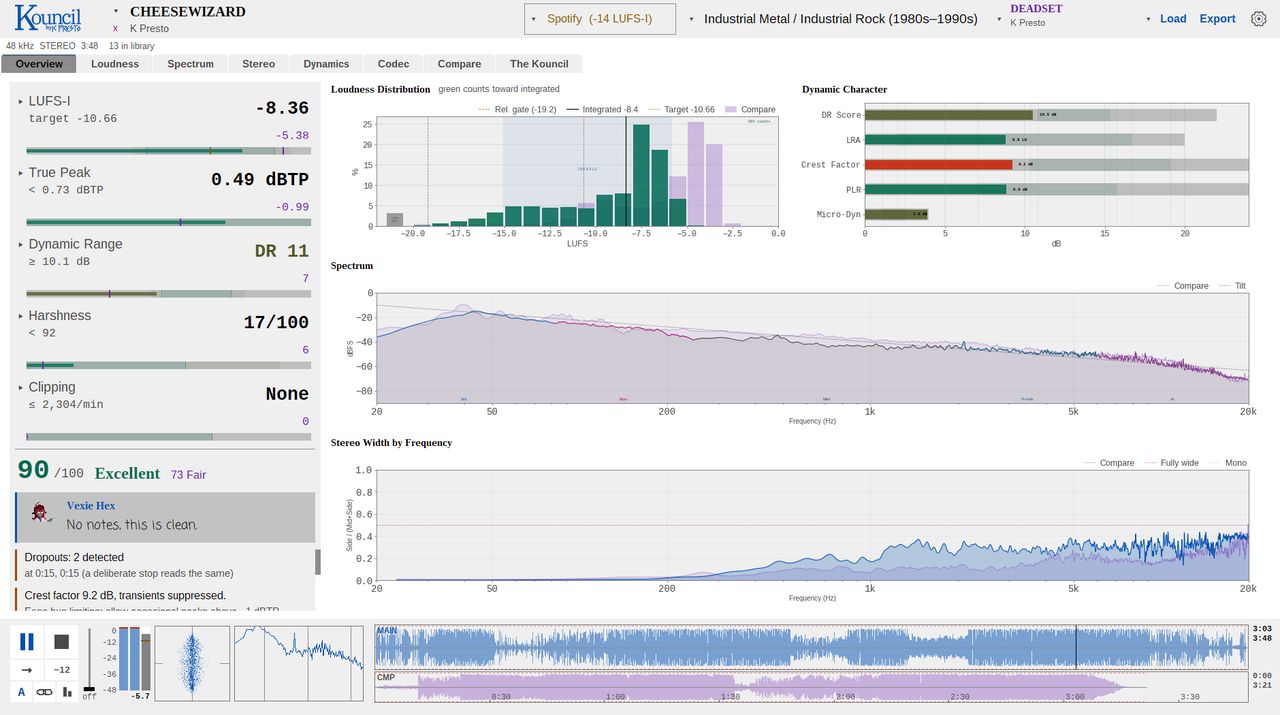This screenshot has height=715, width=1280.
Task: Open the DEADSET compare track dropdown arrow
Action: tap(998, 19)
